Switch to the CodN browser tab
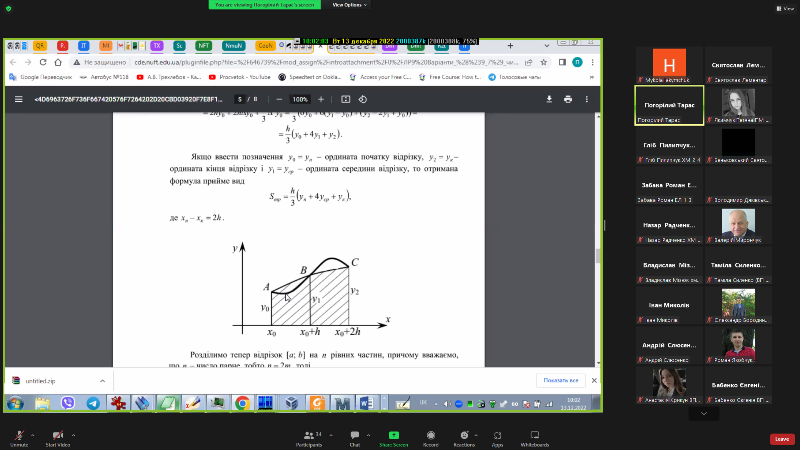800x450 pixels. coord(265,46)
